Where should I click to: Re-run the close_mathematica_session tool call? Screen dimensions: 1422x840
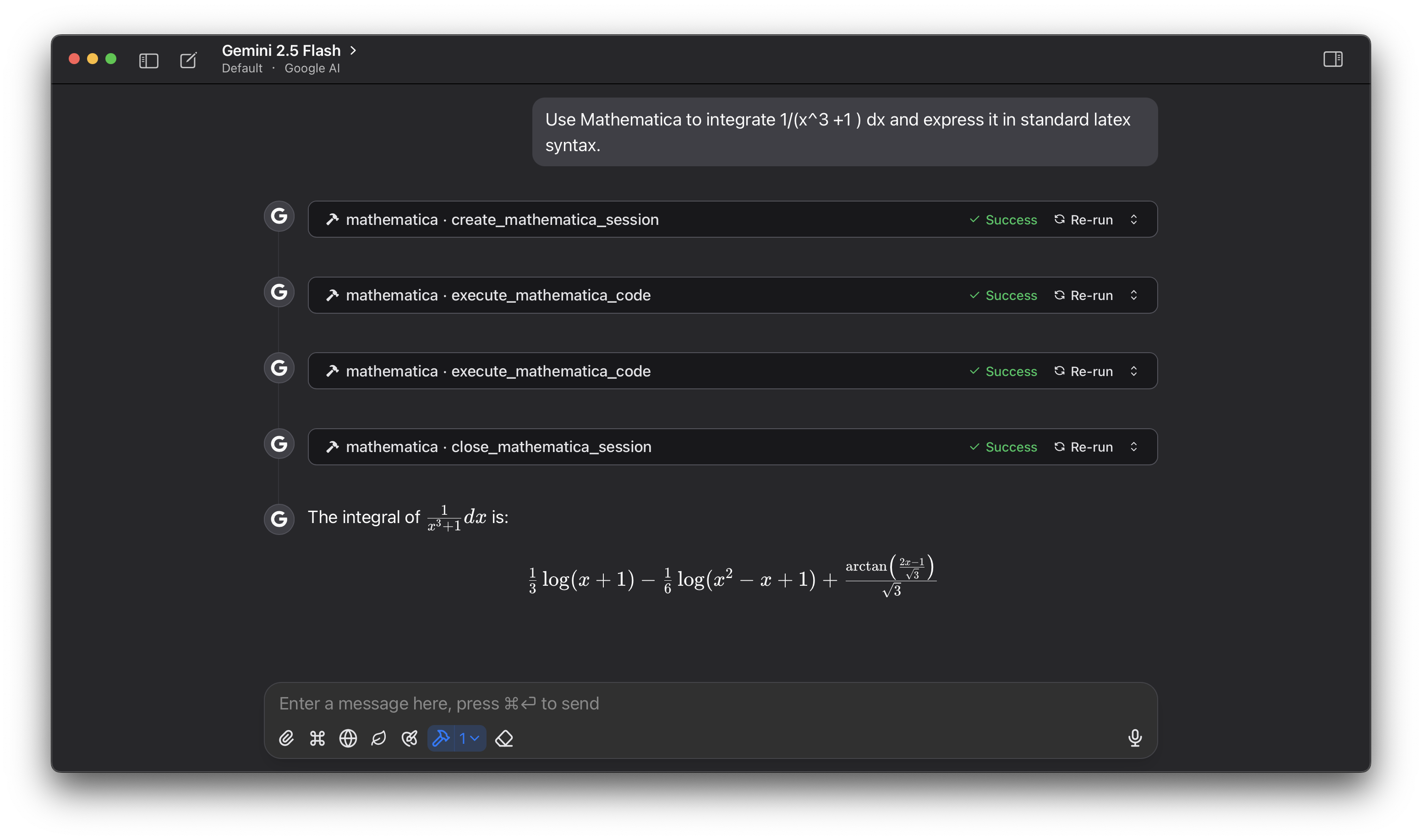coord(1083,447)
